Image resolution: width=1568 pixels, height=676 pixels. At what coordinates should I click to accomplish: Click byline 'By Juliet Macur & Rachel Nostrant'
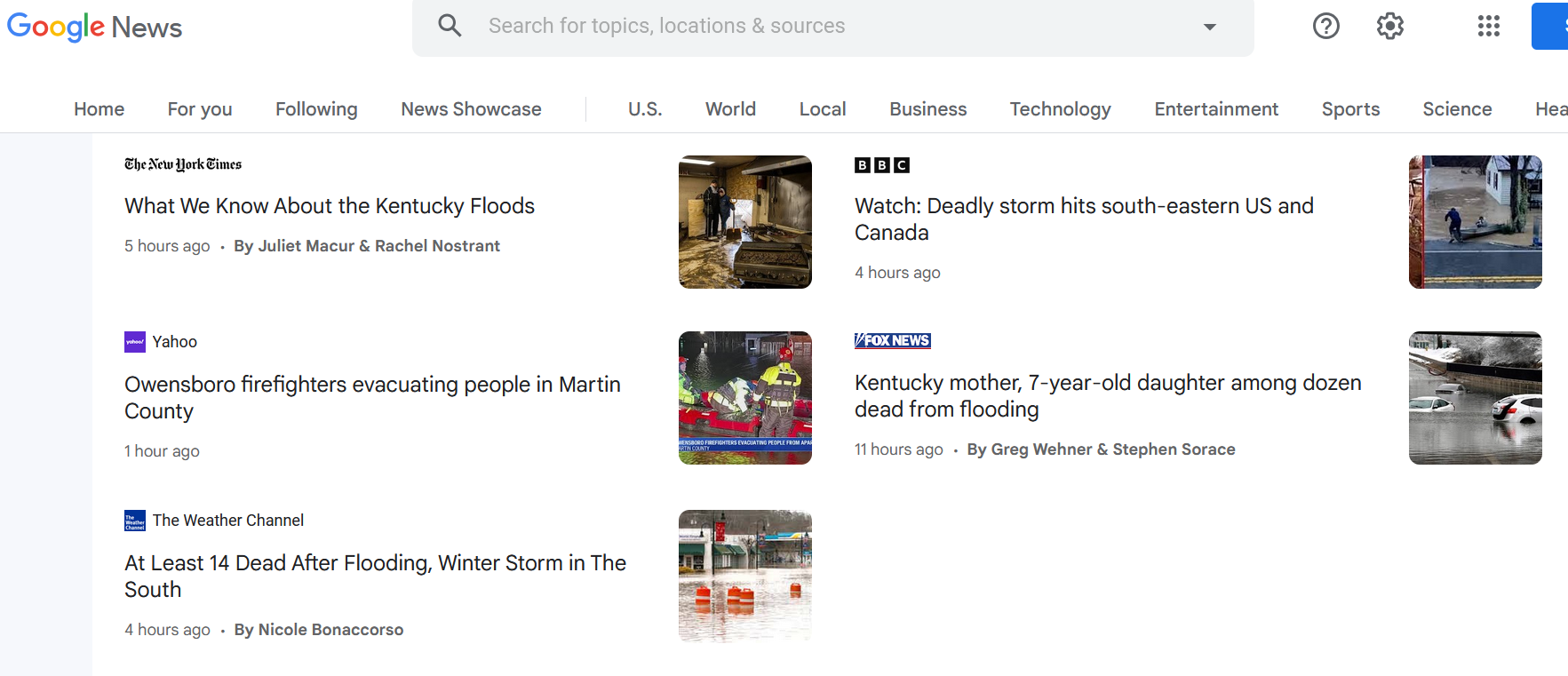[x=367, y=246]
